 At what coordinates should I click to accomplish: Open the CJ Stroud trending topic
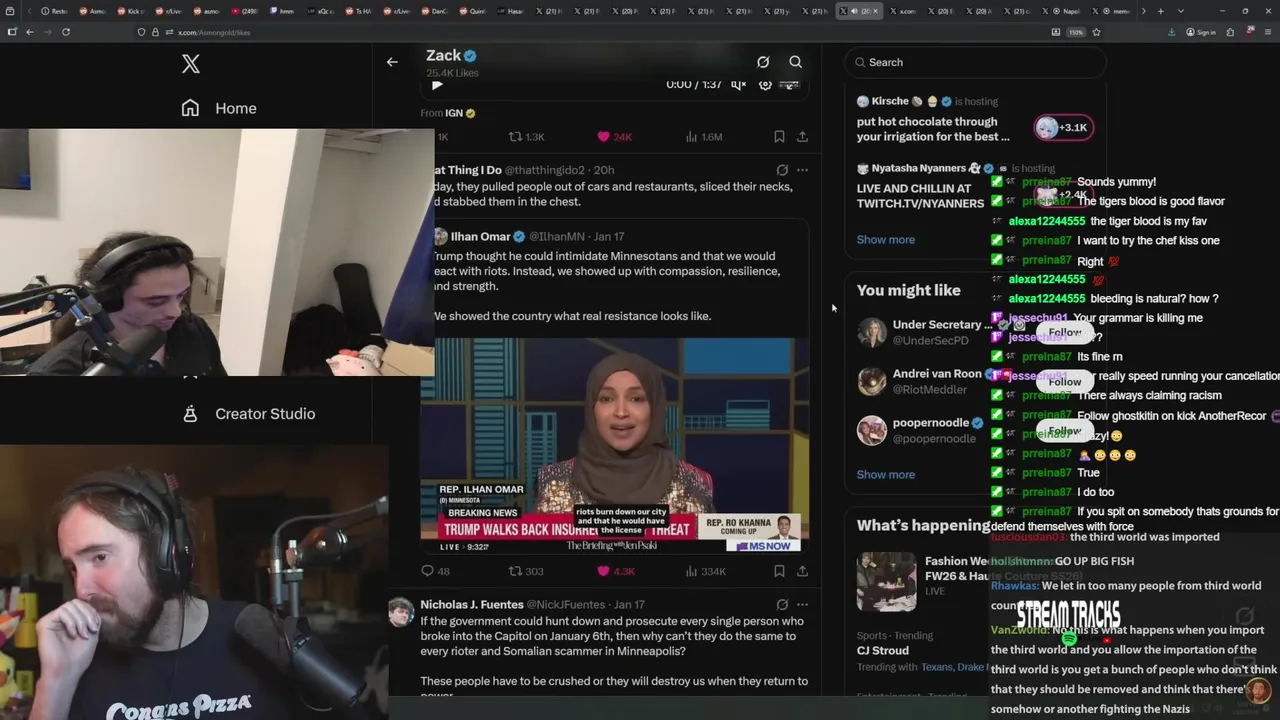(883, 651)
